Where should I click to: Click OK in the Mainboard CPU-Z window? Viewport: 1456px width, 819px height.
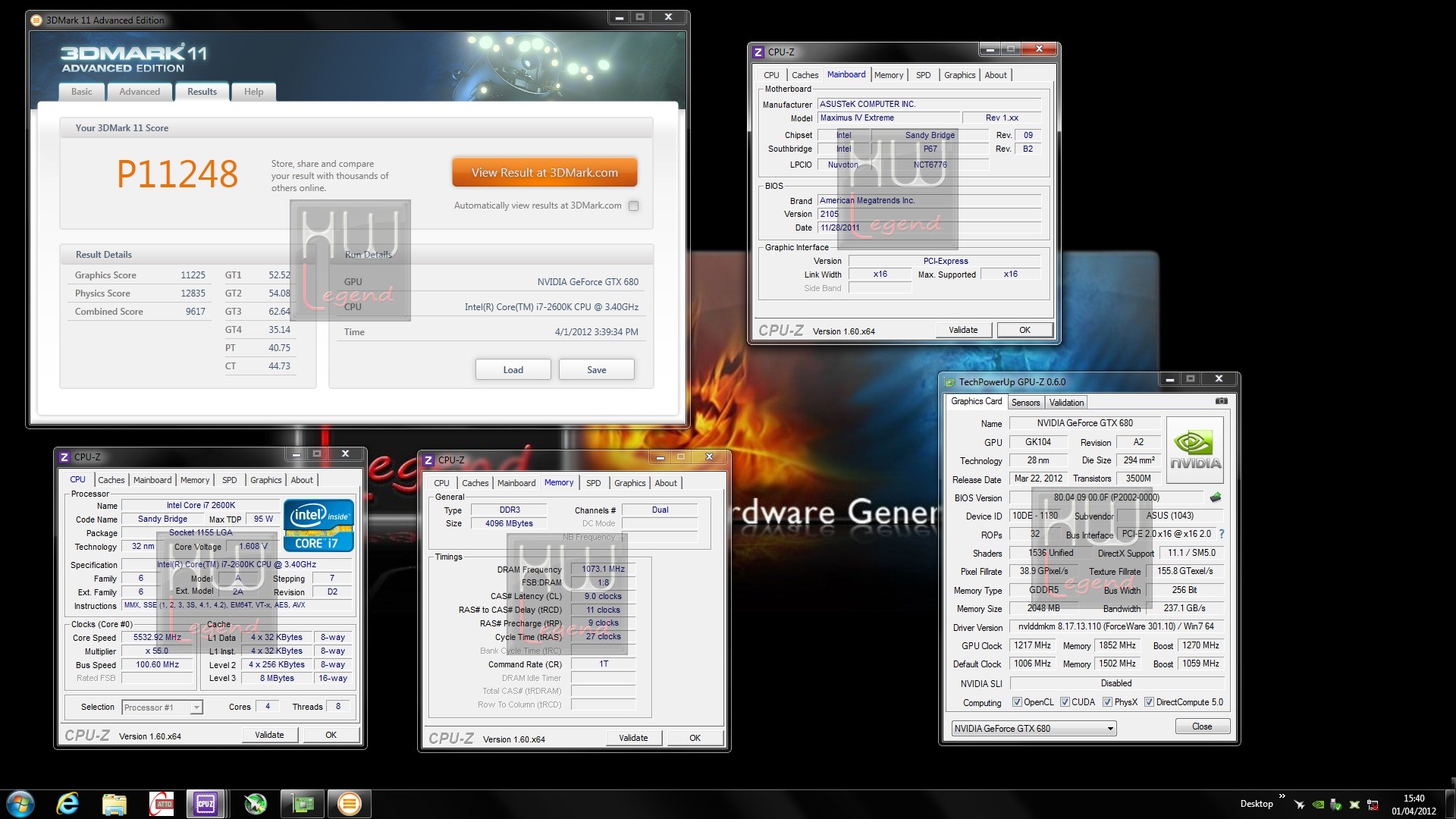coord(1025,330)
